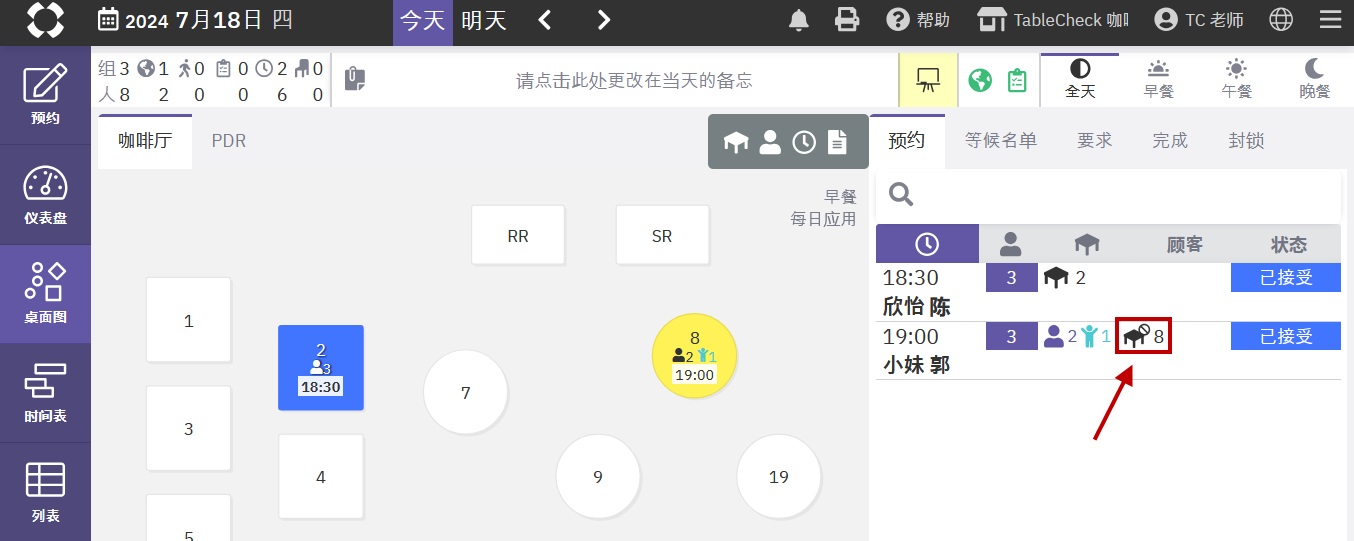Open the 小妹 郭 reservation
Image resolution: width=1354 pixels, height=541 pixels.
[1108, 351]
